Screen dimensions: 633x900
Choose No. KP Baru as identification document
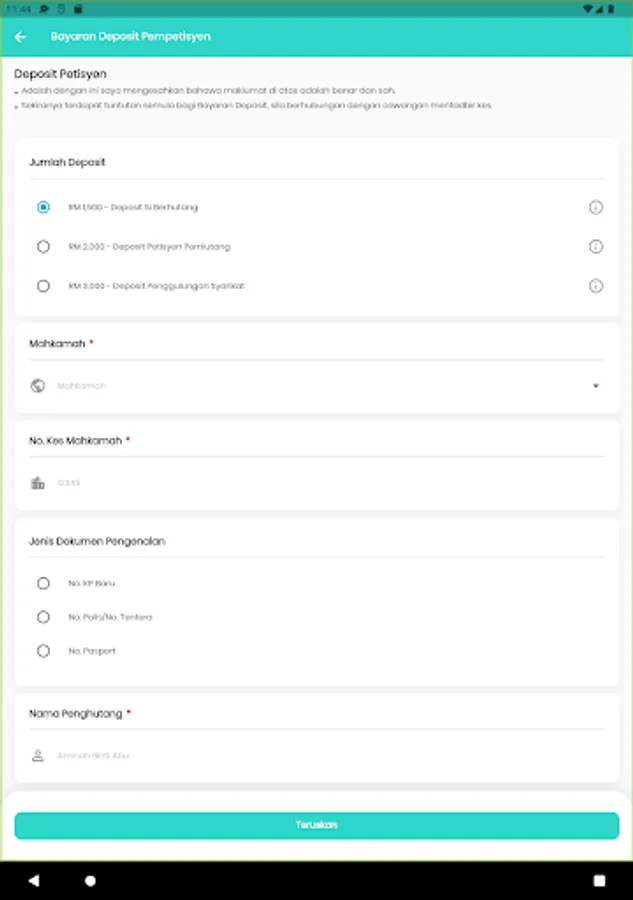point(43,583)
